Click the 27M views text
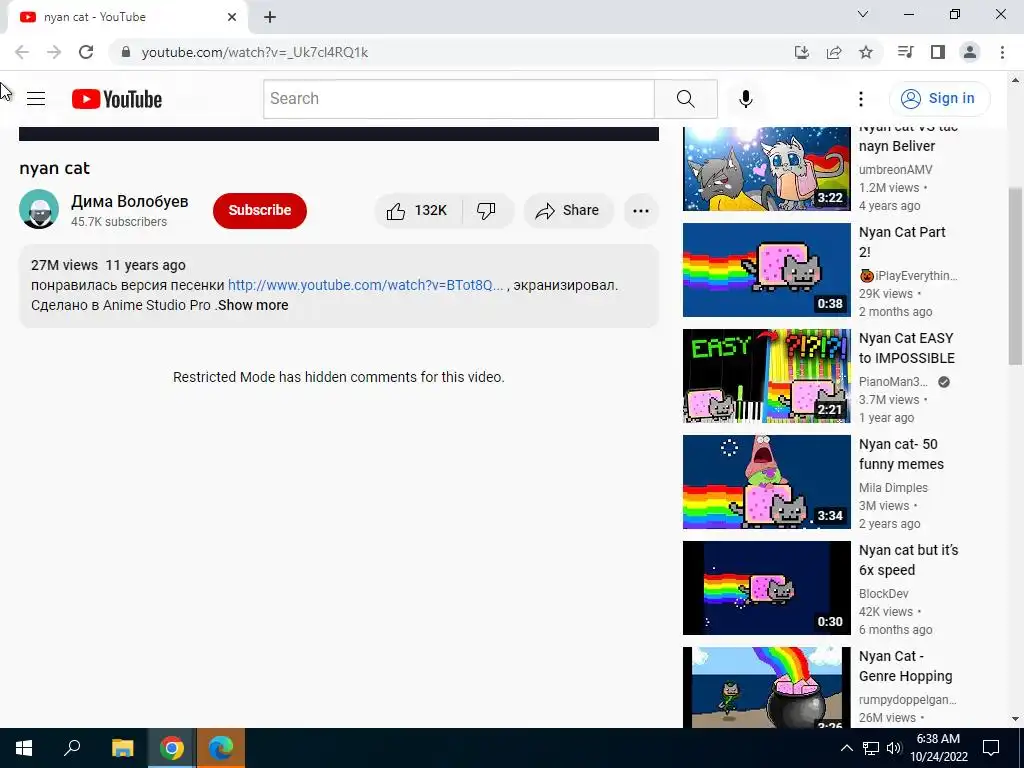The image size is (1024, 768). 64,266
